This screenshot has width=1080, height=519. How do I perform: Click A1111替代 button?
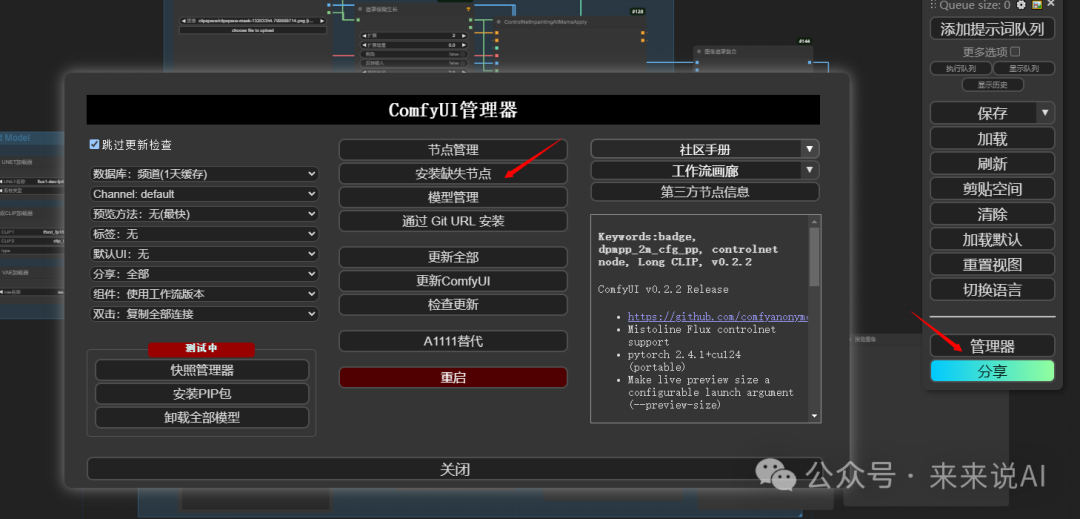point(453,341)
